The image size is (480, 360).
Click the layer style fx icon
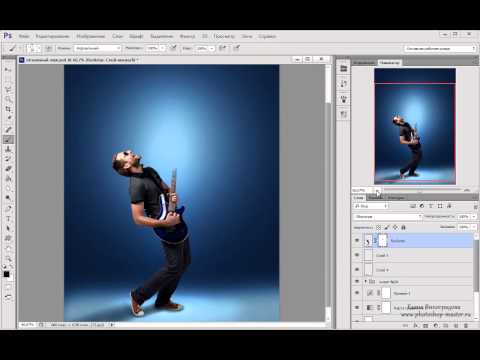416,325
